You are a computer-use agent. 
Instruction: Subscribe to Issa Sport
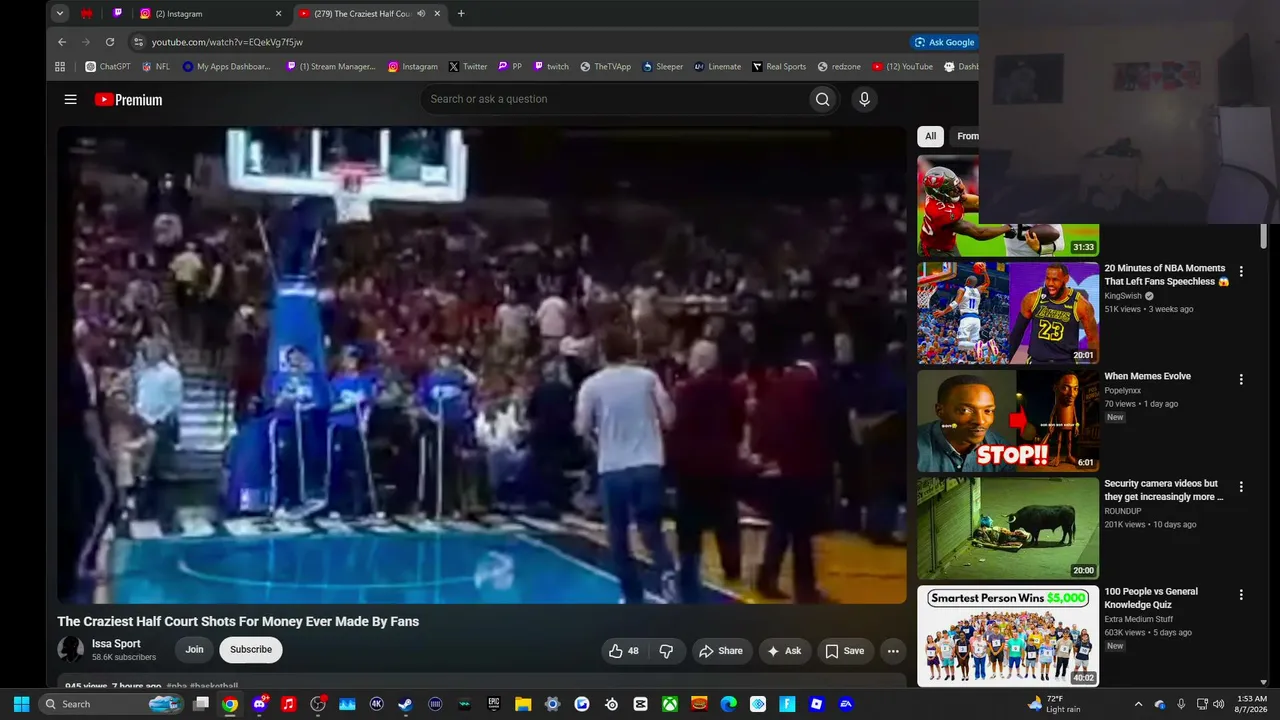(x=251, y=650)
